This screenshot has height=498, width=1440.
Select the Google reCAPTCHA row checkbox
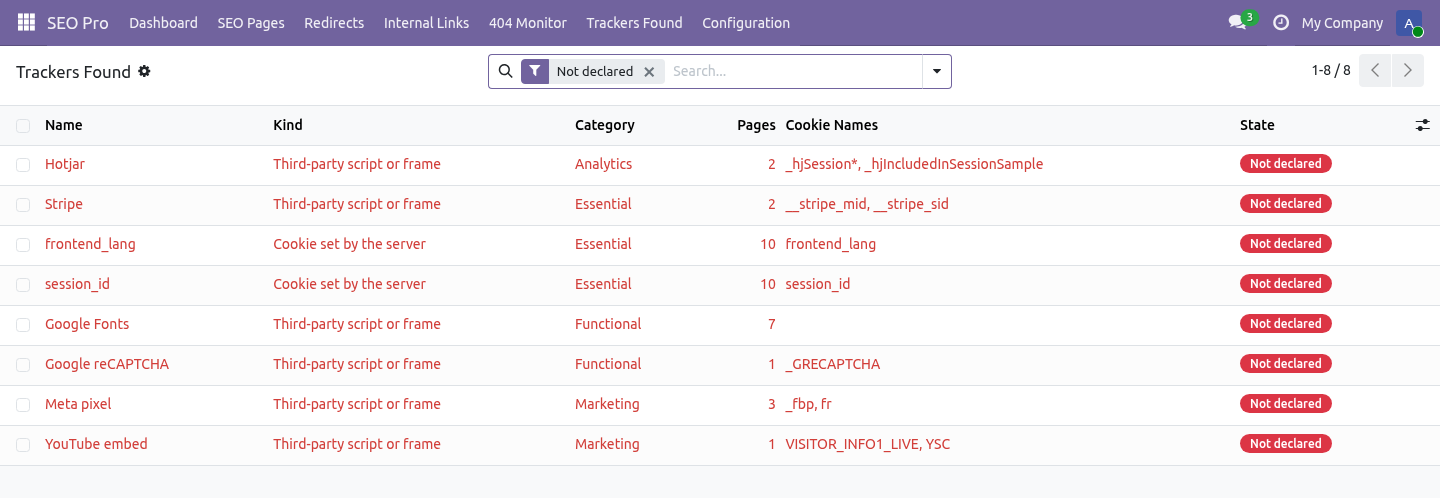23,364
